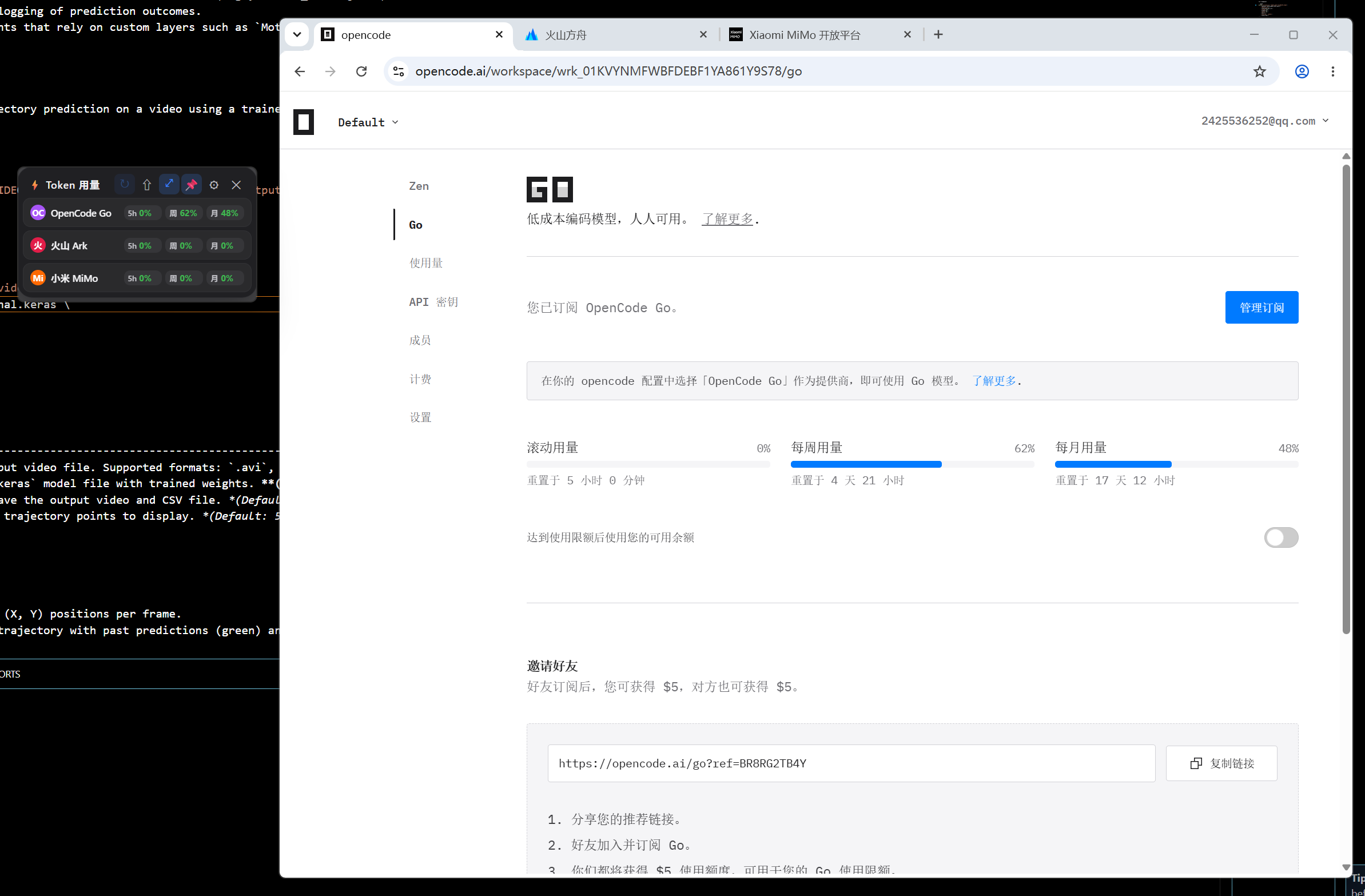1365x896 pixels.
Task: Click the 每月用量 progress bar
Action: (x=1176, y=464)
